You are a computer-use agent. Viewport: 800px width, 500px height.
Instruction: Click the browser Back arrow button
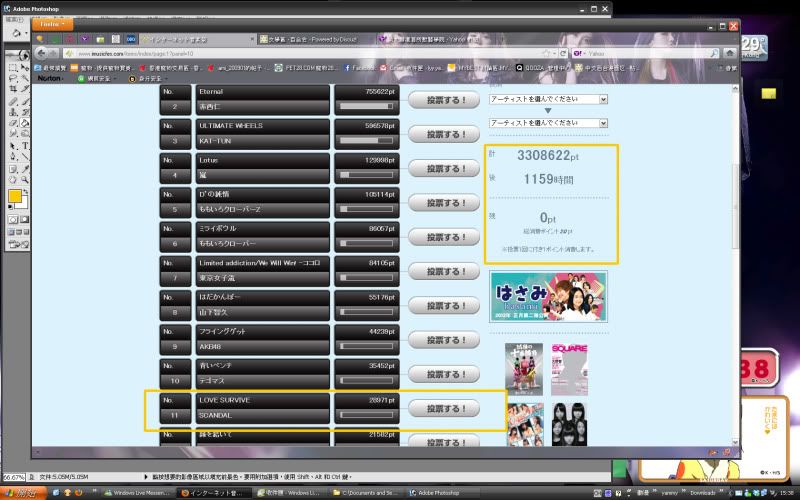(41, 52)
